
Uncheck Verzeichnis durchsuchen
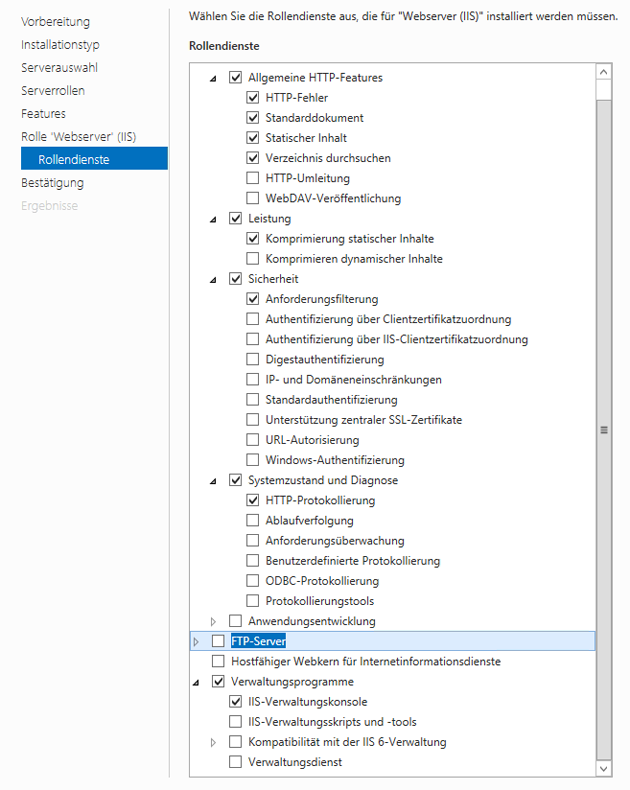click(x=253, y=158)
